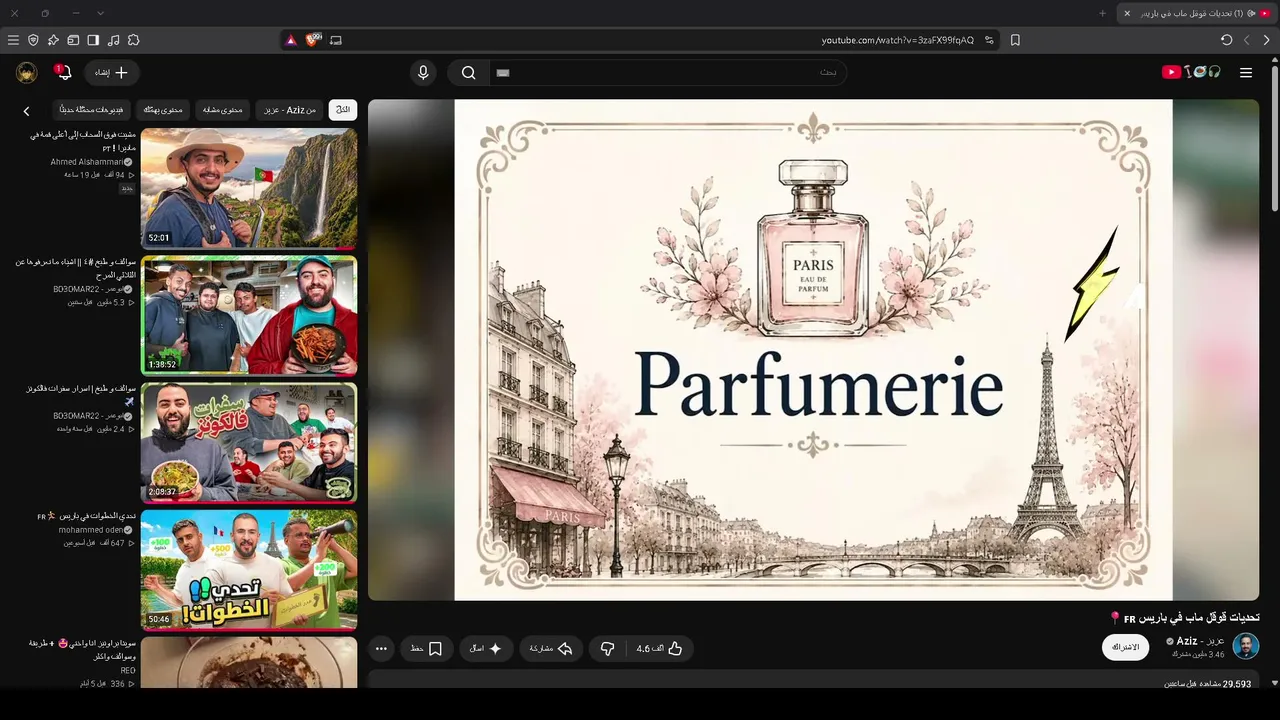Click the main video player
The image size is (1280, 720).
pyautogui.click(x=813, y=350)
